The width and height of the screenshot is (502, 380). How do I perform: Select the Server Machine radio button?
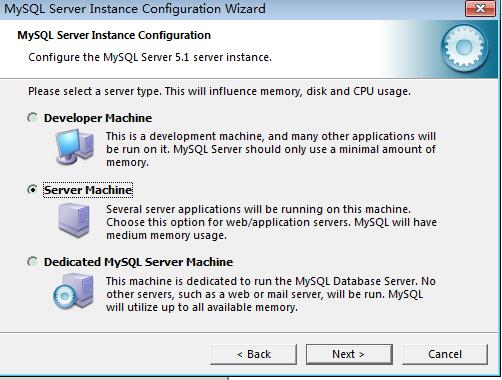pyautogui.click(x=33, y=190)
